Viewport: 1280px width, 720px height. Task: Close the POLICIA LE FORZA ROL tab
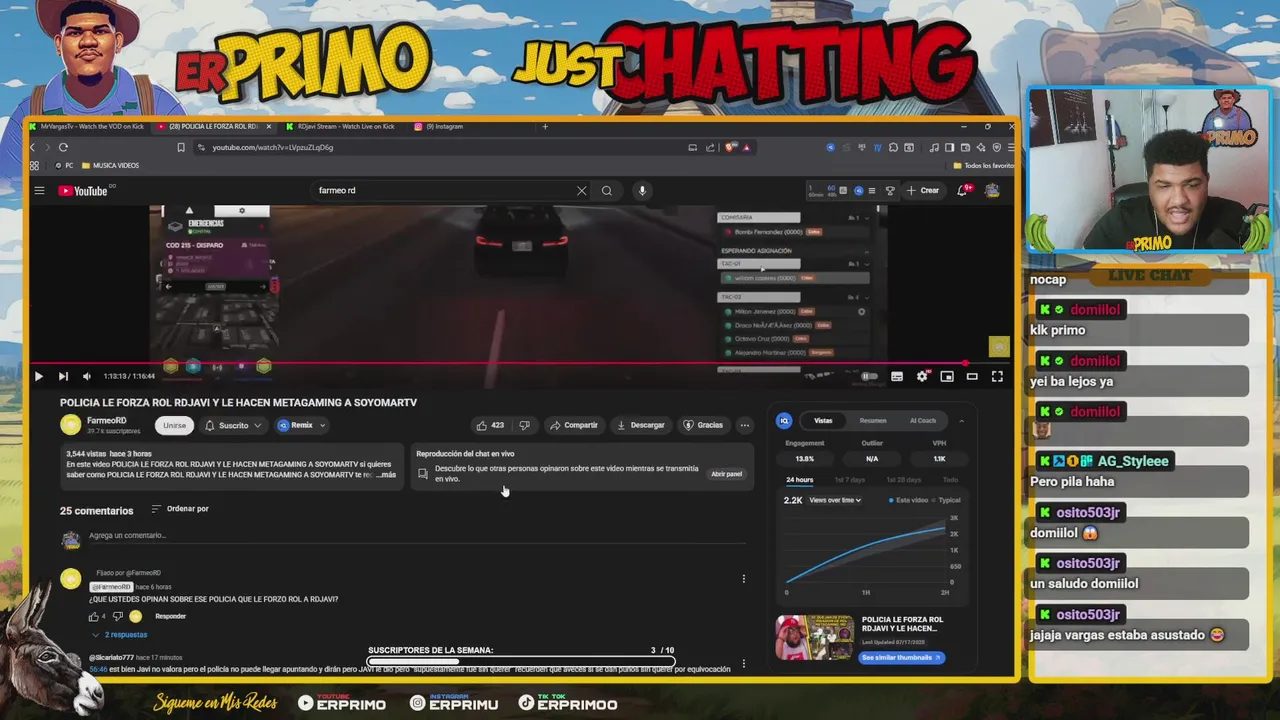tap(268, 126)
